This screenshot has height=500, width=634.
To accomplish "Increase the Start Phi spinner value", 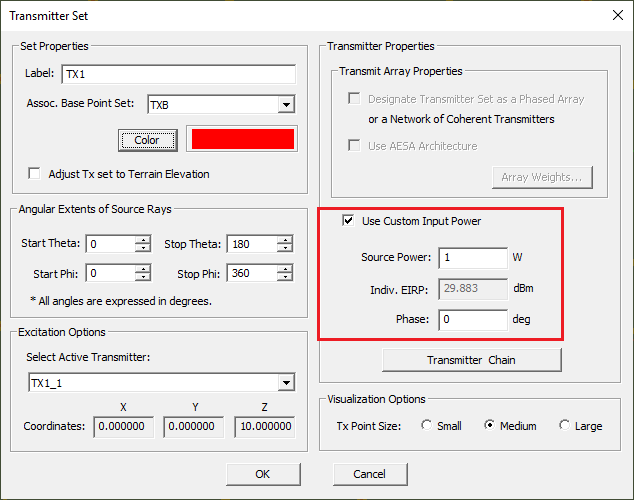I will [x=143, y=268].
